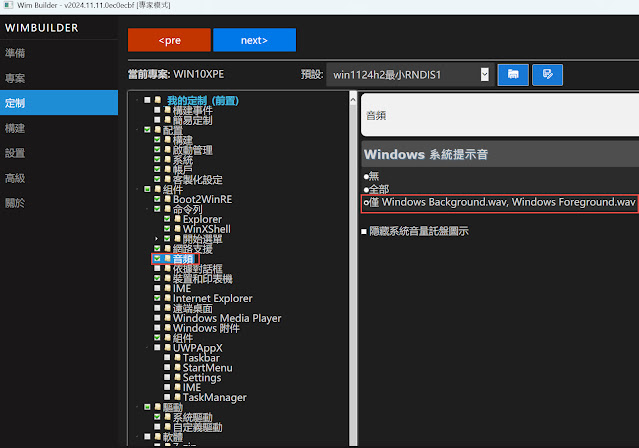Click the folder icon beside 構建事件

pos(167,110)
